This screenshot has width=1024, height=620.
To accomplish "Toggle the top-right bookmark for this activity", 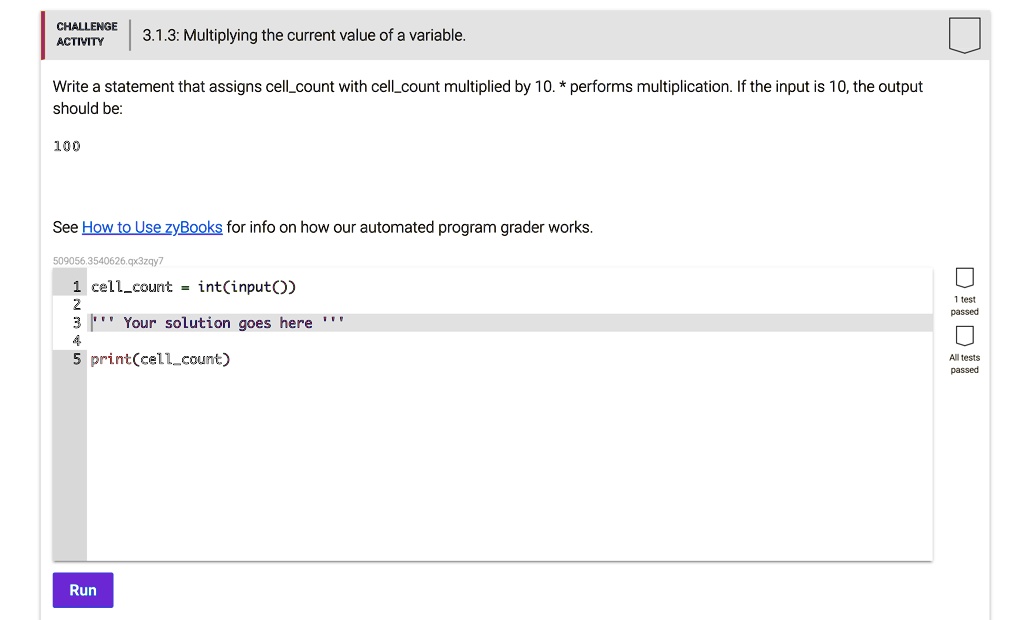I will pyautogui.click(x=964, y=36).
